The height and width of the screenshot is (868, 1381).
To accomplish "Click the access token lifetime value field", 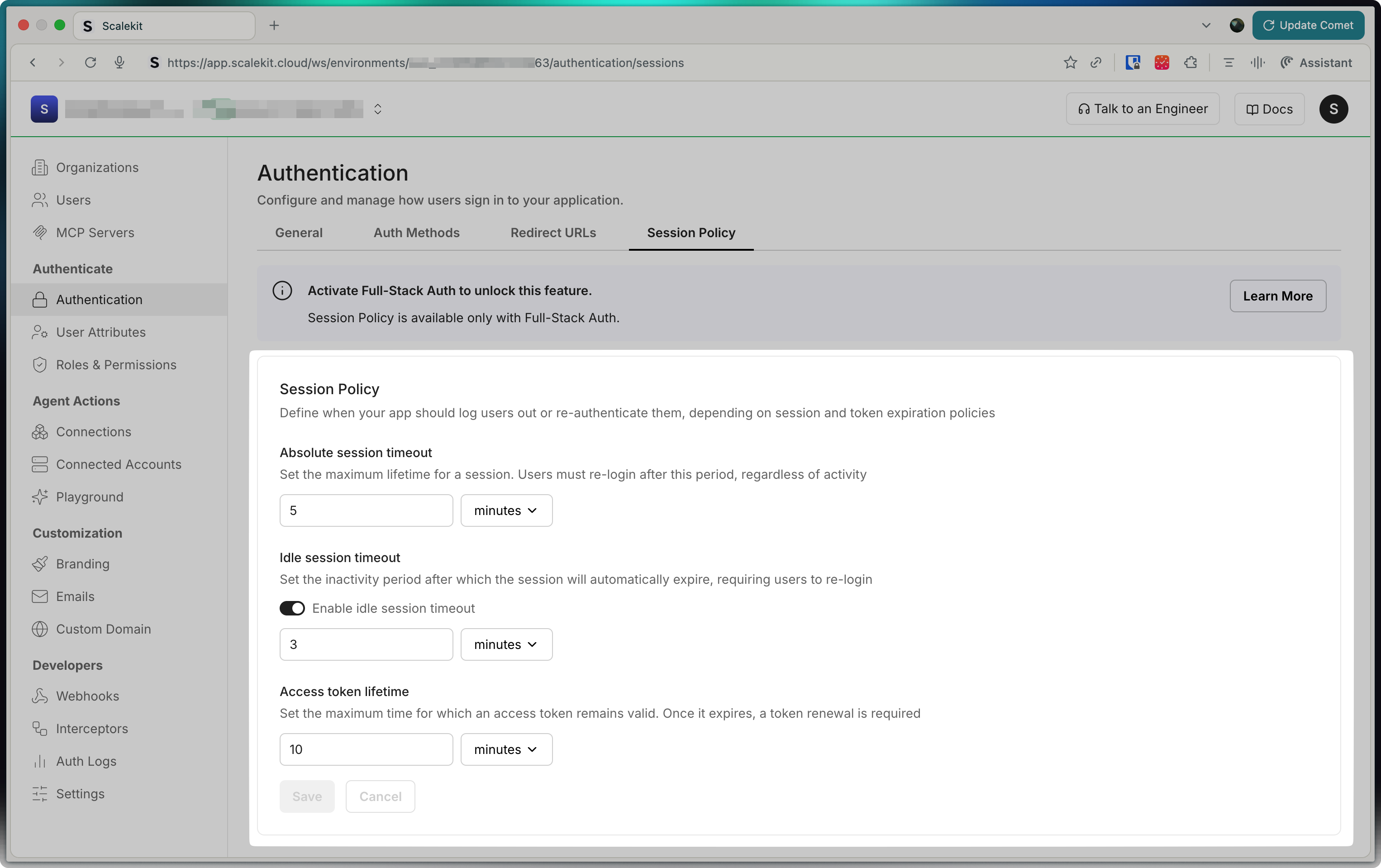I will [366, 749].
